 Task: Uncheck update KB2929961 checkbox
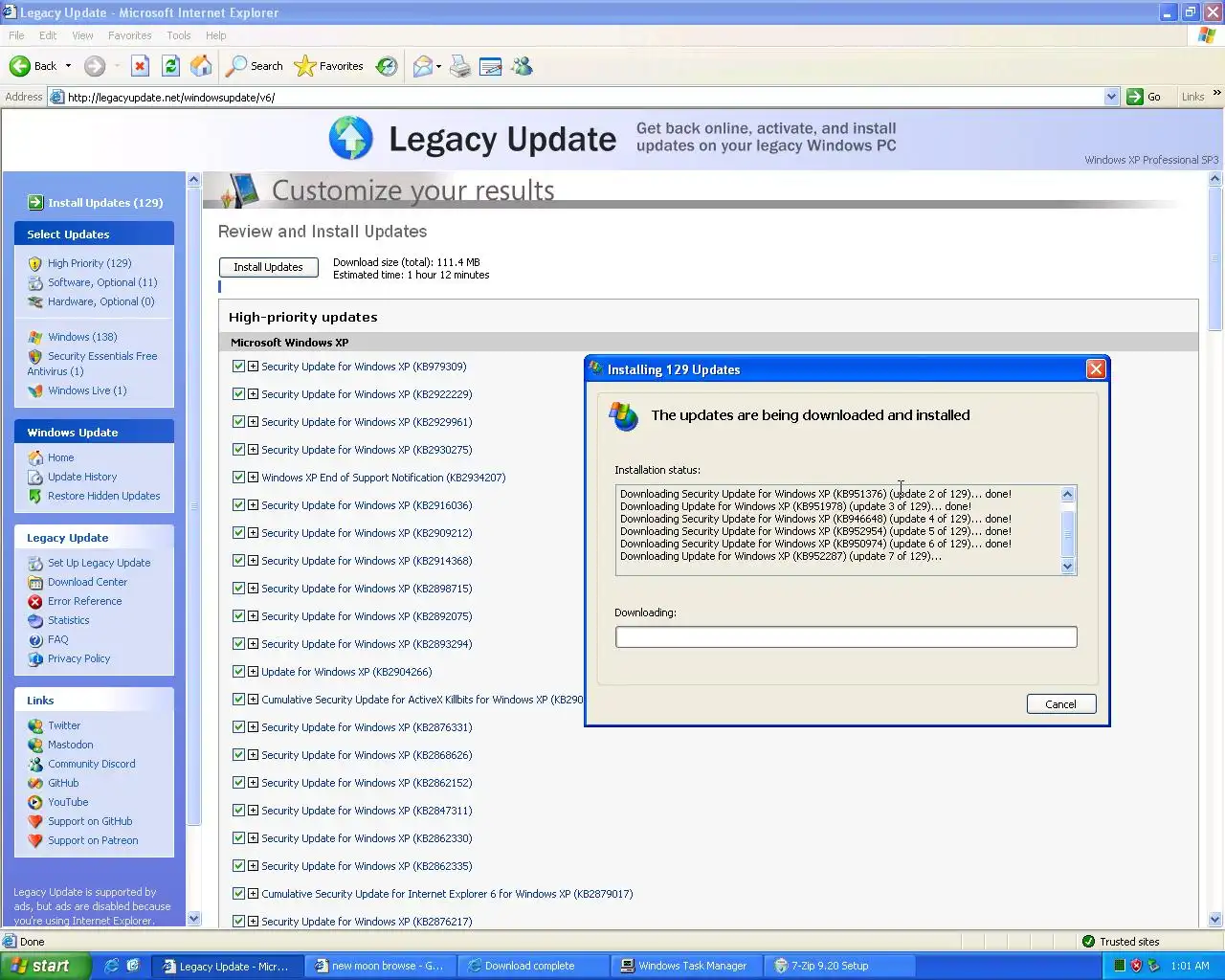[238, 421]
